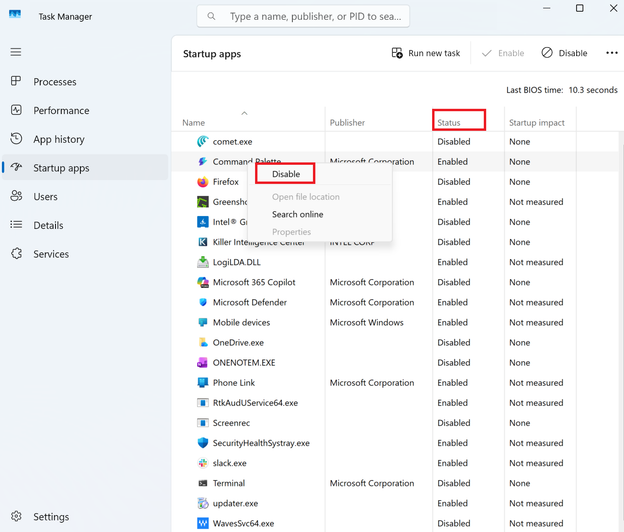Click the Startup apps page heading

(212, 54)
